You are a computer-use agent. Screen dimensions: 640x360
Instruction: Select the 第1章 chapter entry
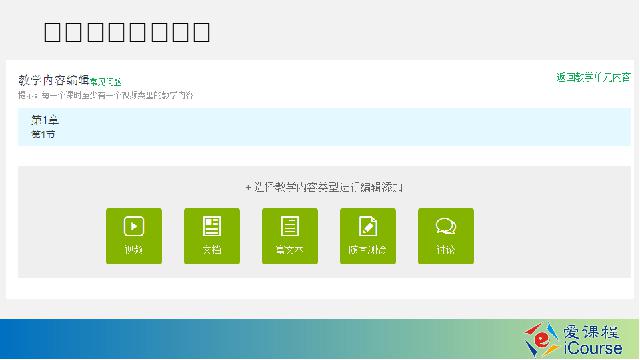45,120
